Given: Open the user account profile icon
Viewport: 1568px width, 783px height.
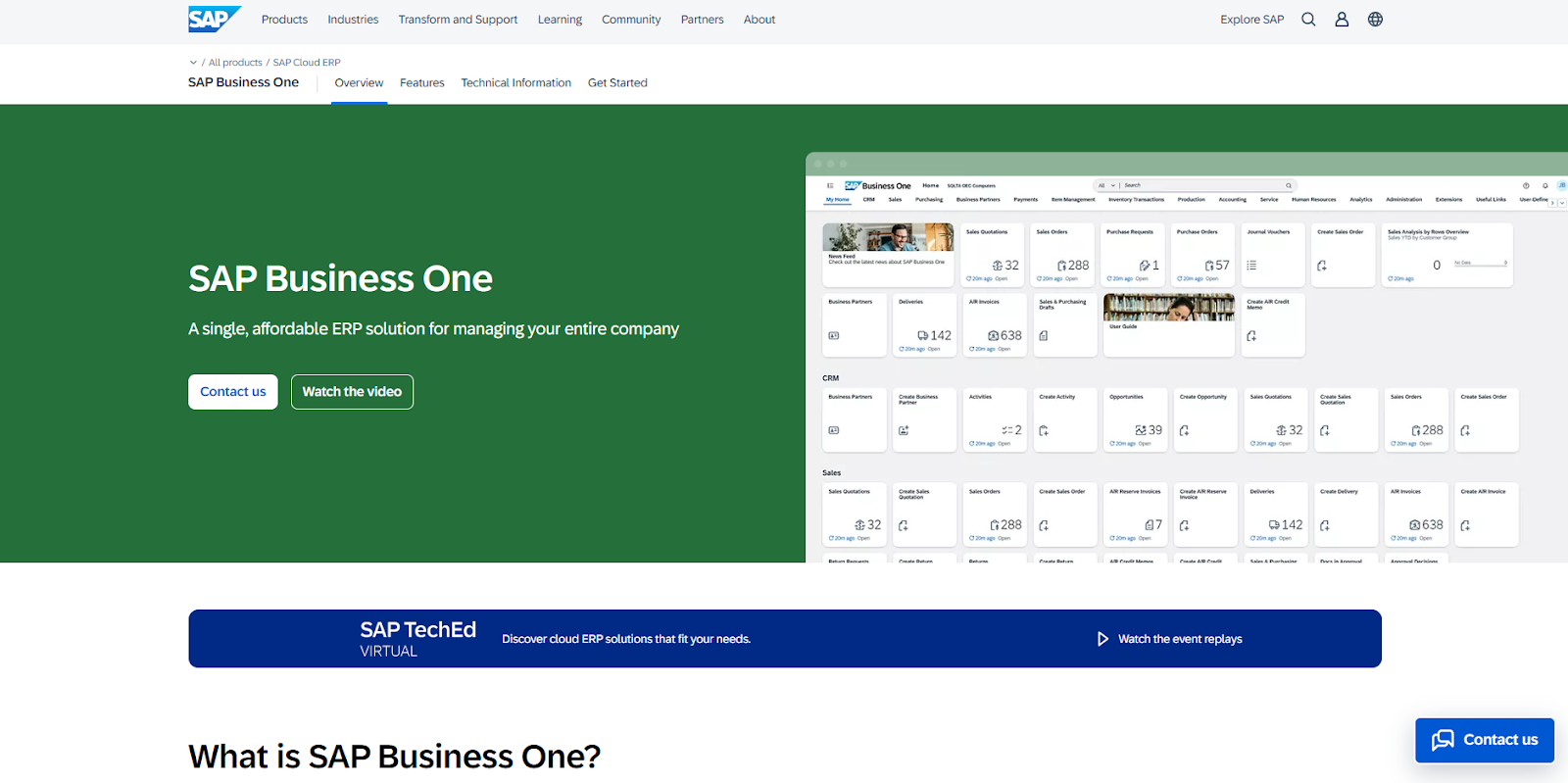Looking at the screenshot, I should click(1342, 20).
